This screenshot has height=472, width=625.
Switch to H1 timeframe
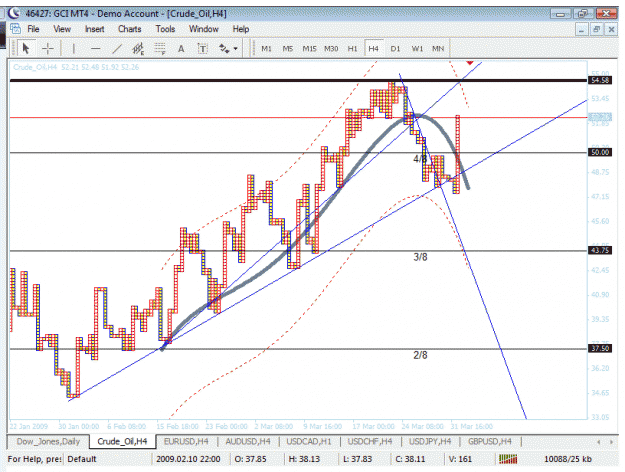(352, 49)
